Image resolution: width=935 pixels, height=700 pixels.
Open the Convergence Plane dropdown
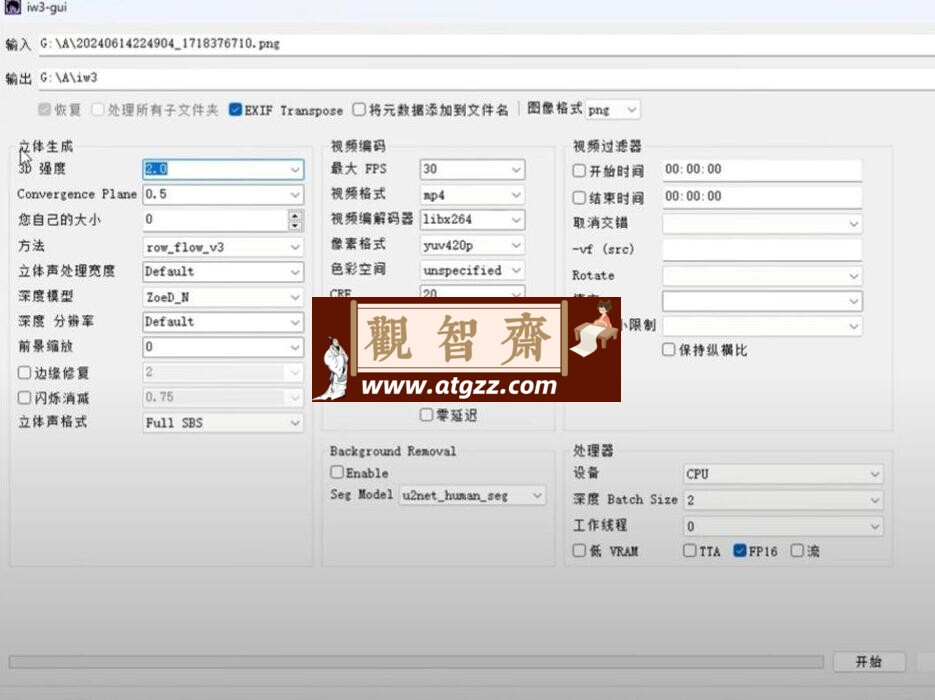click(x=223, y=194)
